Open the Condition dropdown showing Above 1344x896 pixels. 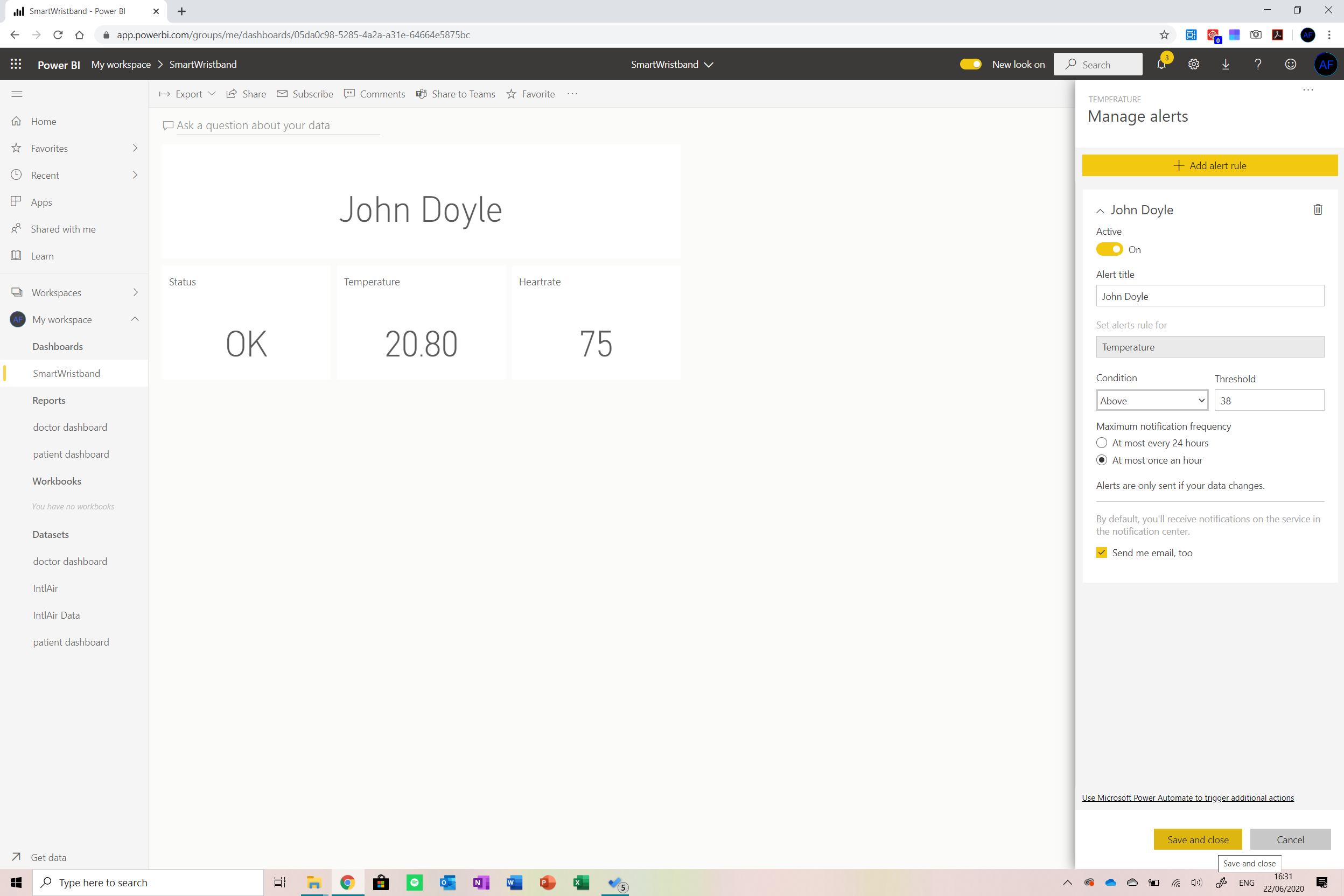point(1151,401)
